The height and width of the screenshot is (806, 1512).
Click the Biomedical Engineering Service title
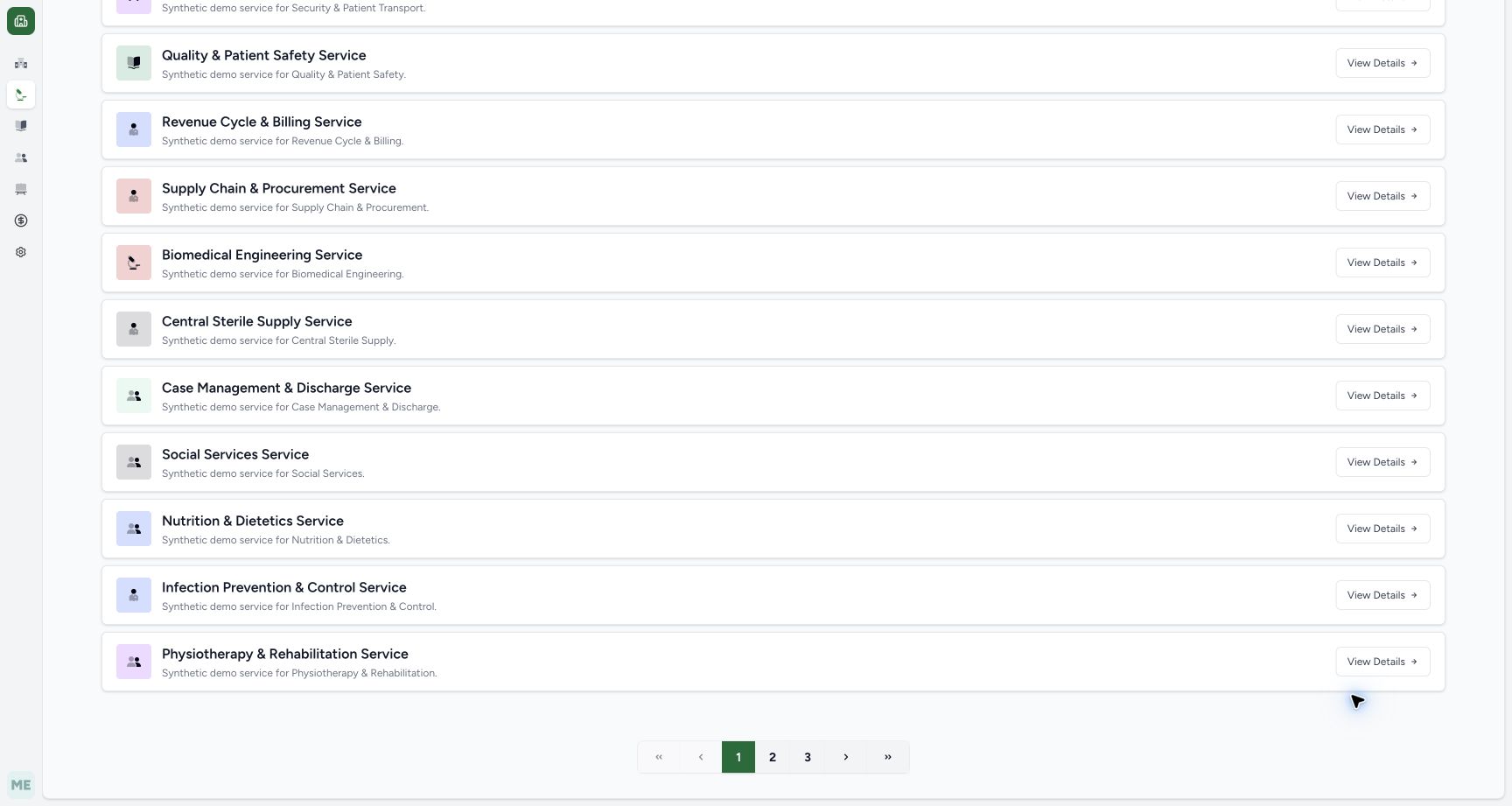(262, 255)
